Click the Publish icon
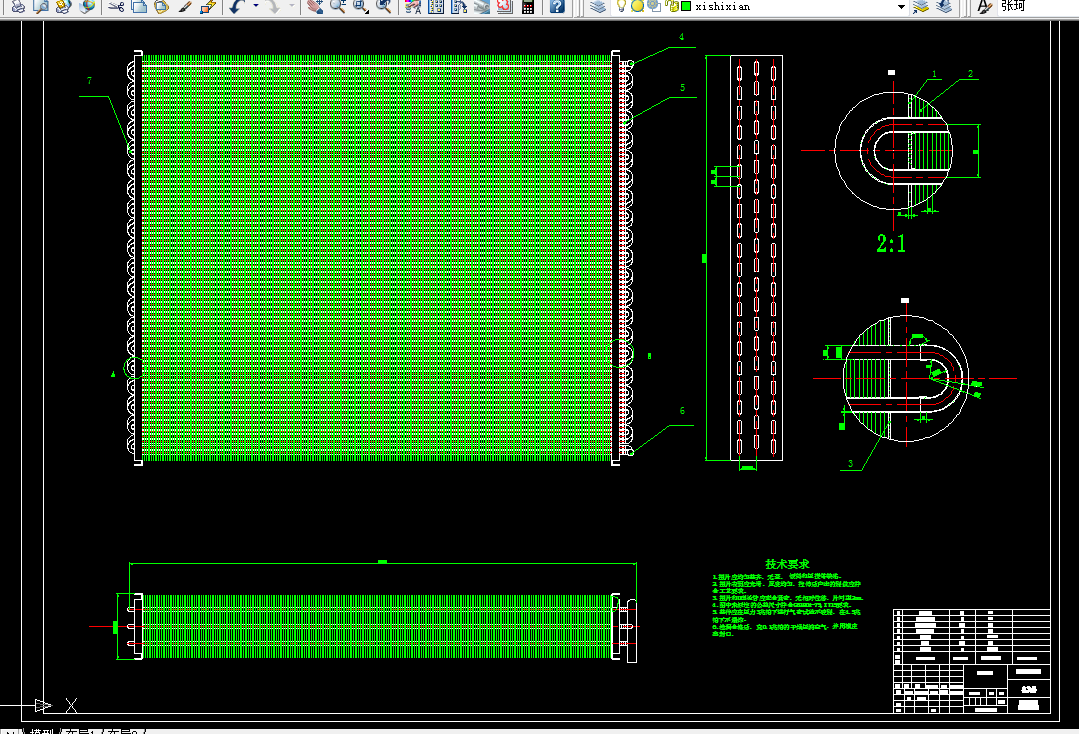Viewport: 1079px width, 734px height. click(x=63, y=6)
